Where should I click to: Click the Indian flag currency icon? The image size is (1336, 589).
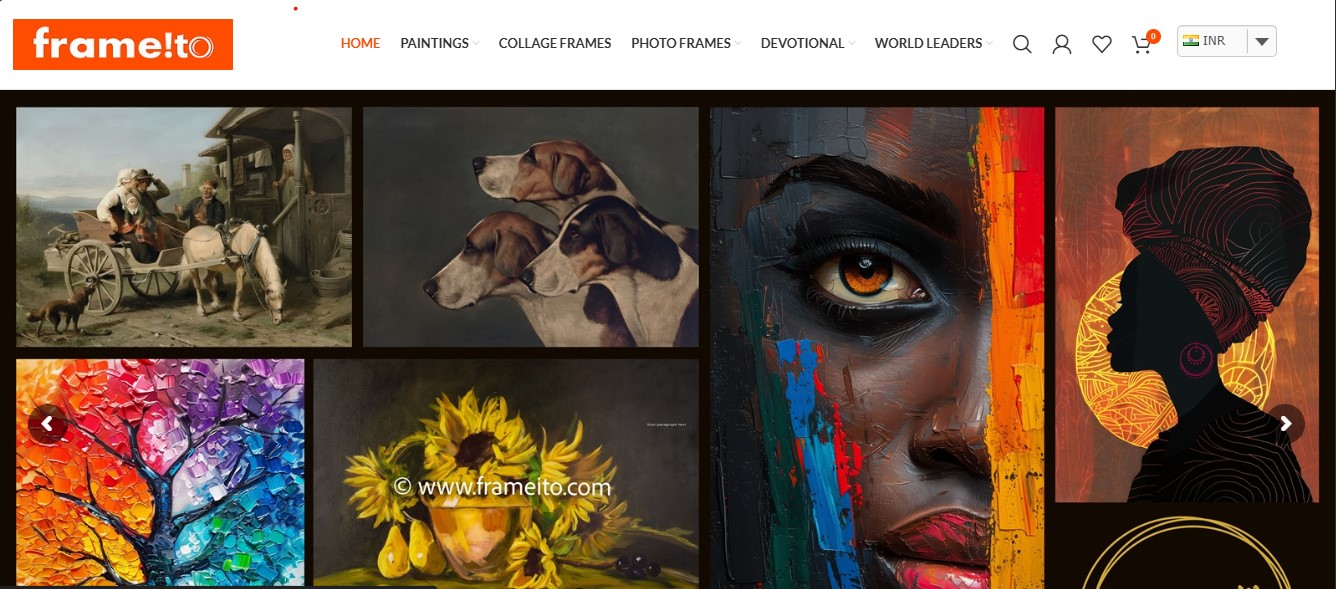tap(1191, 41)
